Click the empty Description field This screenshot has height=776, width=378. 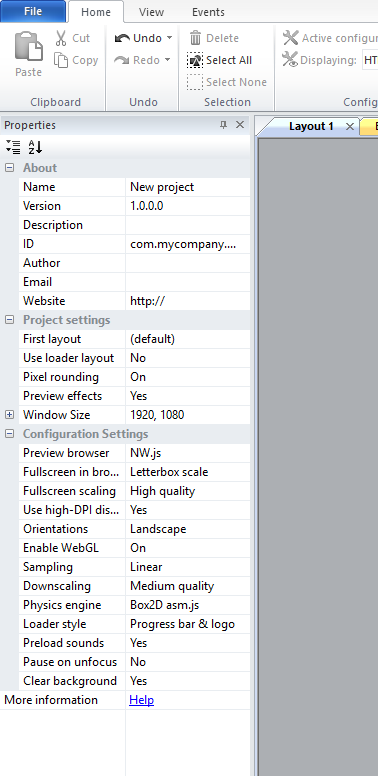[x=188, y=225]
